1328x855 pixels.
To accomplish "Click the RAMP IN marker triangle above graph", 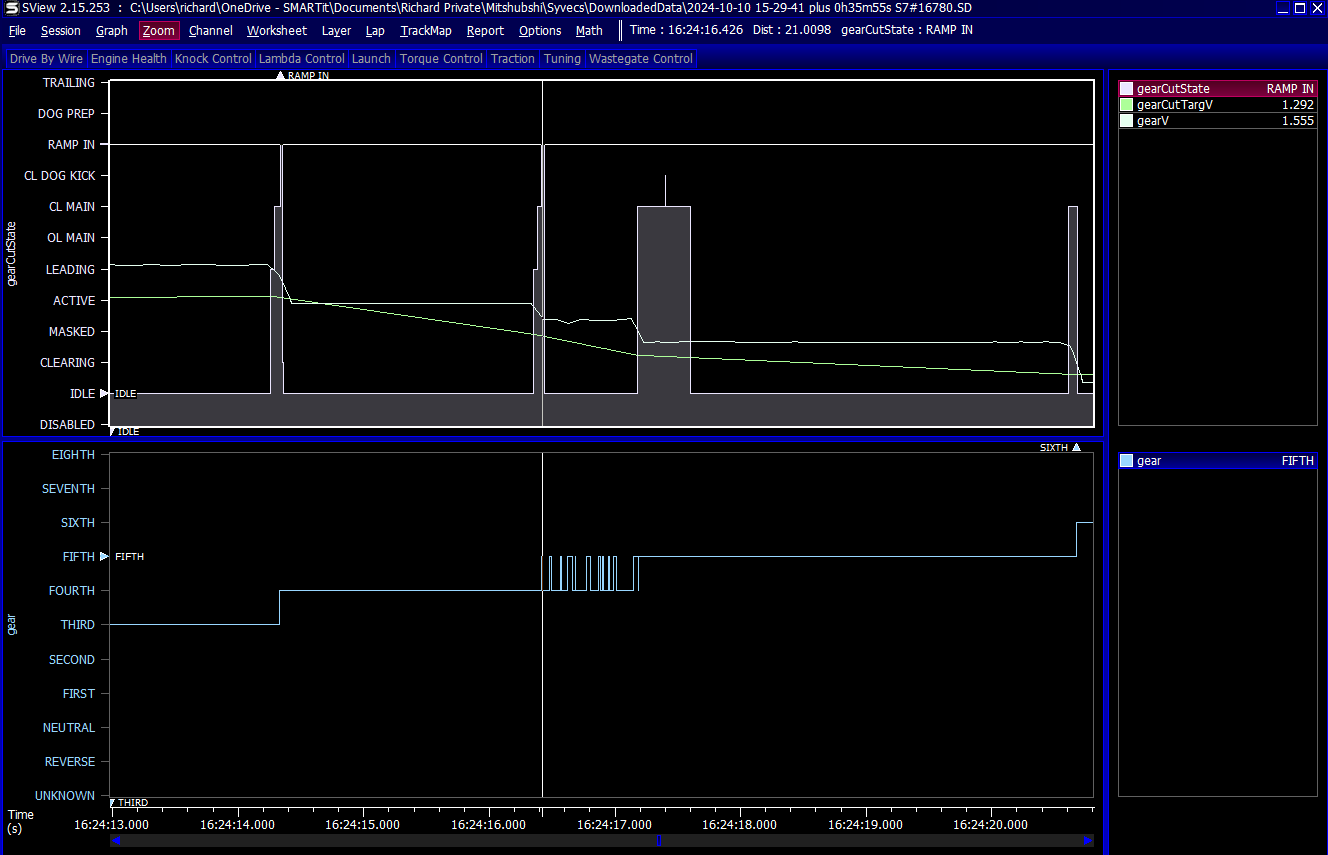I will click(280, 76).
